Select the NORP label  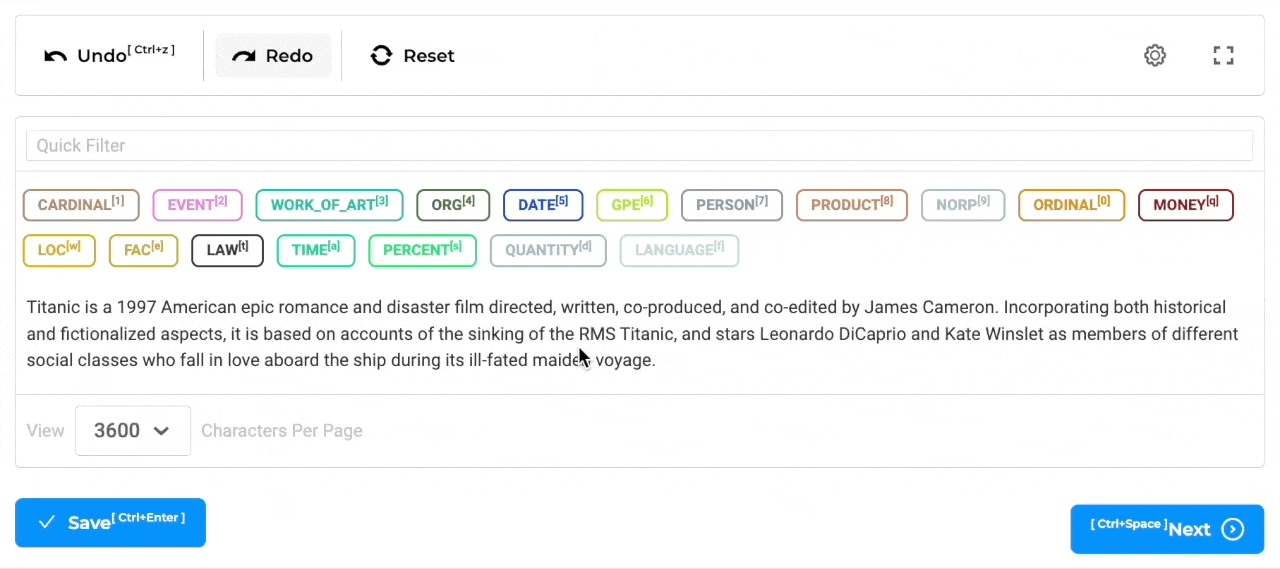[x=963, y=205]
